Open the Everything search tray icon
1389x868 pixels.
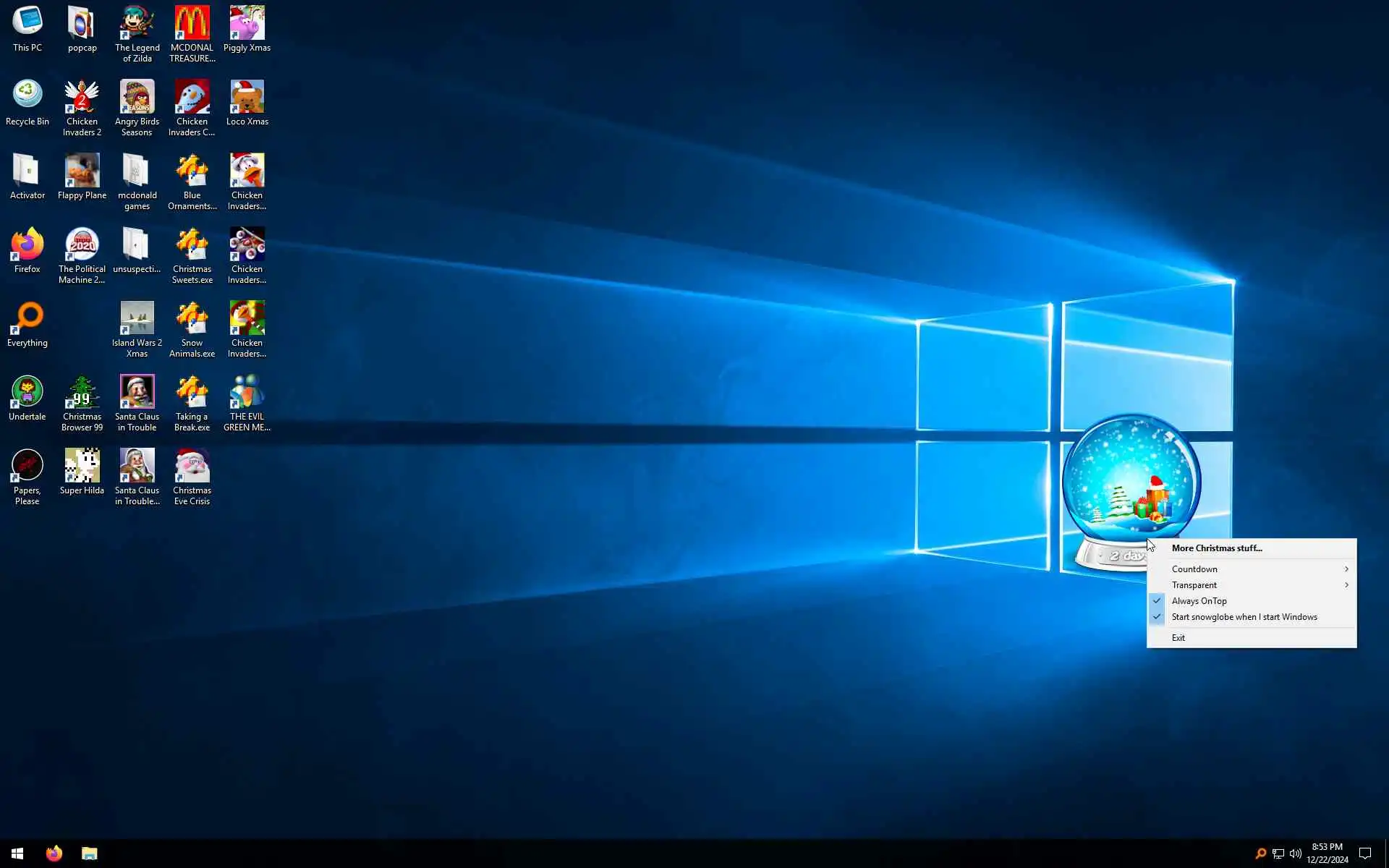pos(1260,854)
